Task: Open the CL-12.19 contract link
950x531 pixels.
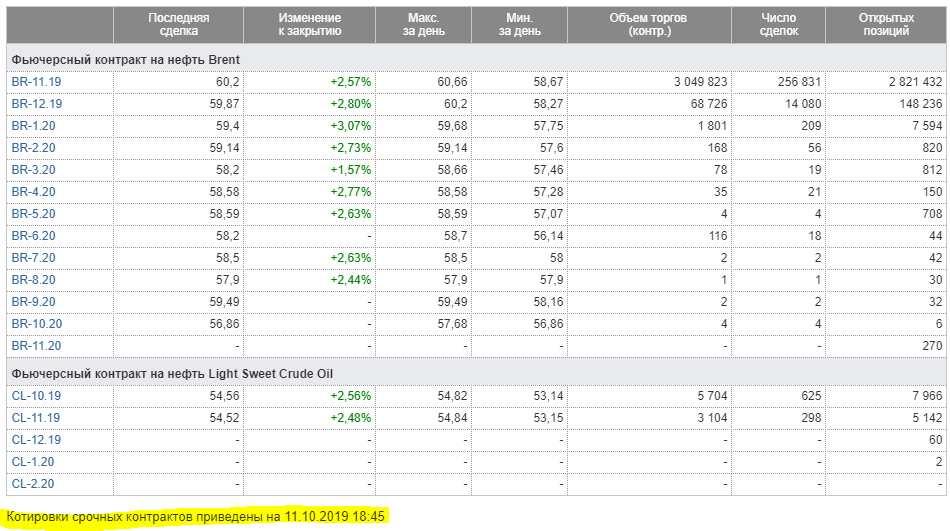Action: [x=36, y=440]
